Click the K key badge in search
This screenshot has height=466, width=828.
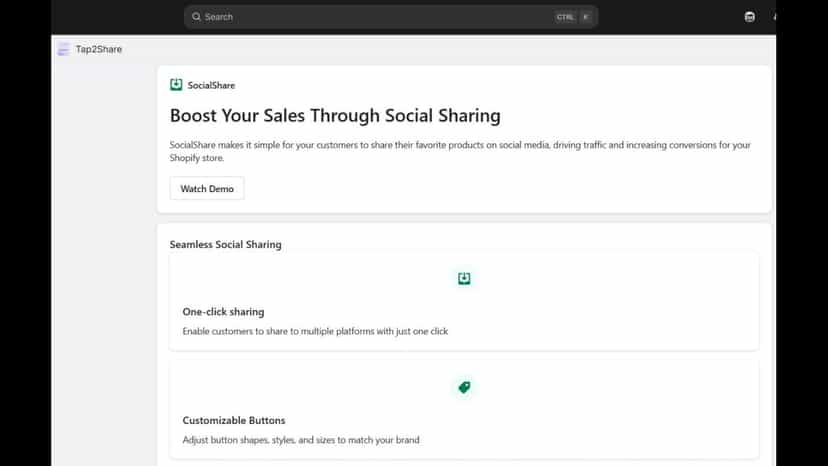click(586, 17)
